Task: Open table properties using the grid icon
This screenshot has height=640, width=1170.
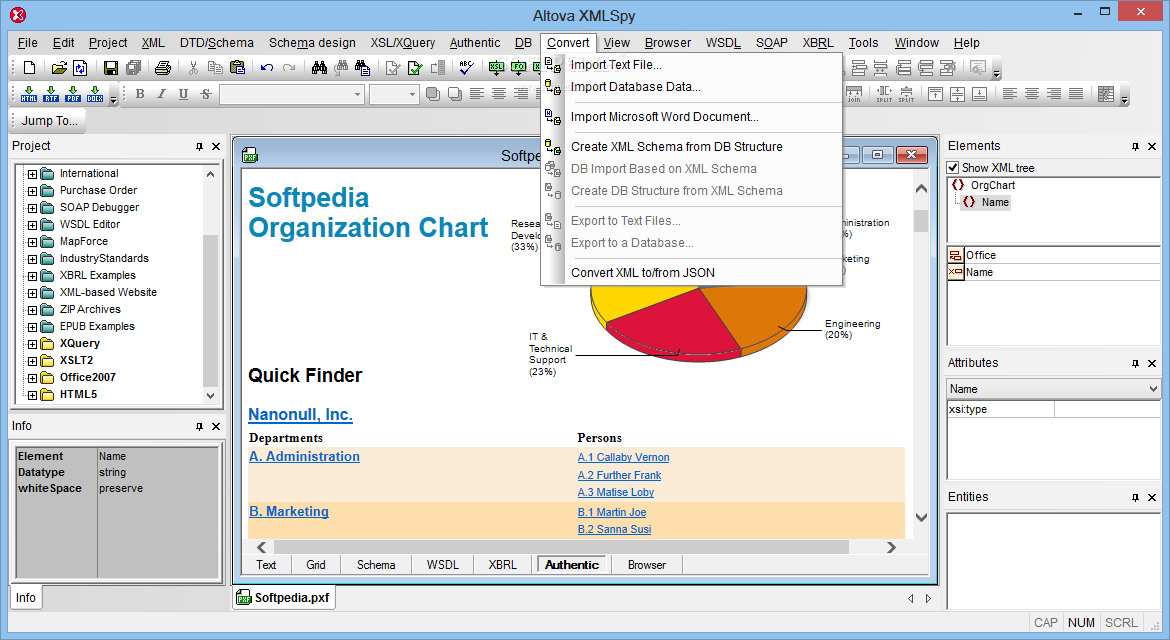Action: [1106, 94]
